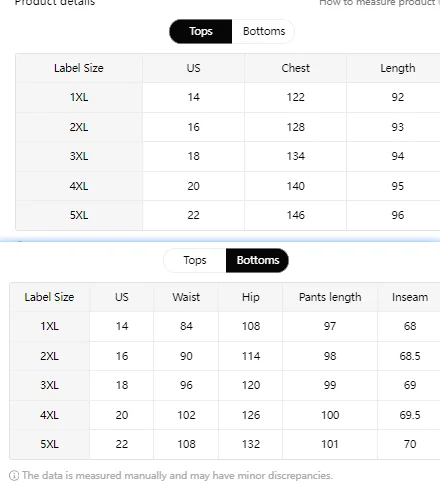Click the Chest column header

tap(295, 68)
